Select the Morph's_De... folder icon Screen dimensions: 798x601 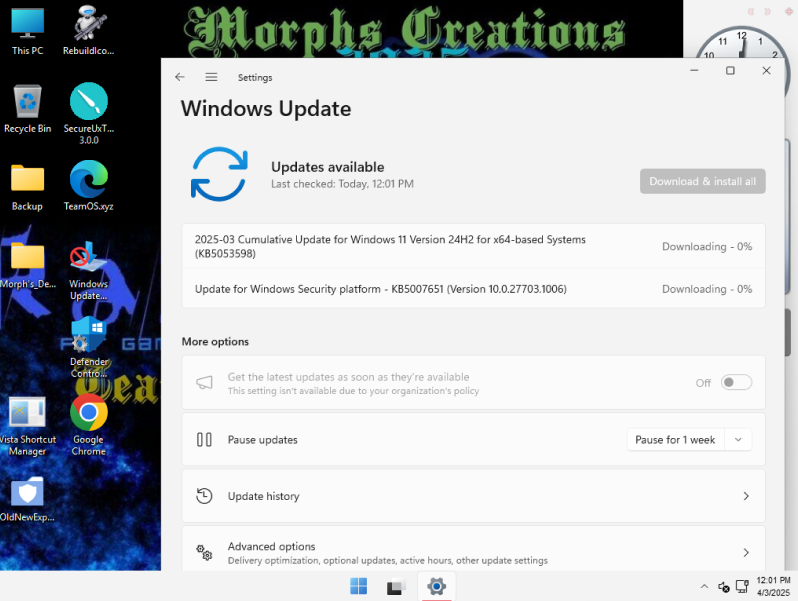27,265
